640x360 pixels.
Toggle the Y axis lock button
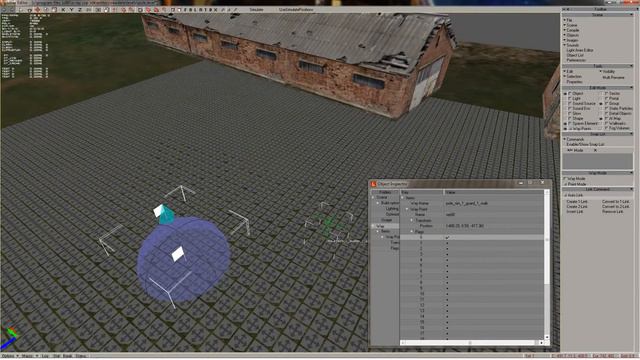(x=71, y=9)
